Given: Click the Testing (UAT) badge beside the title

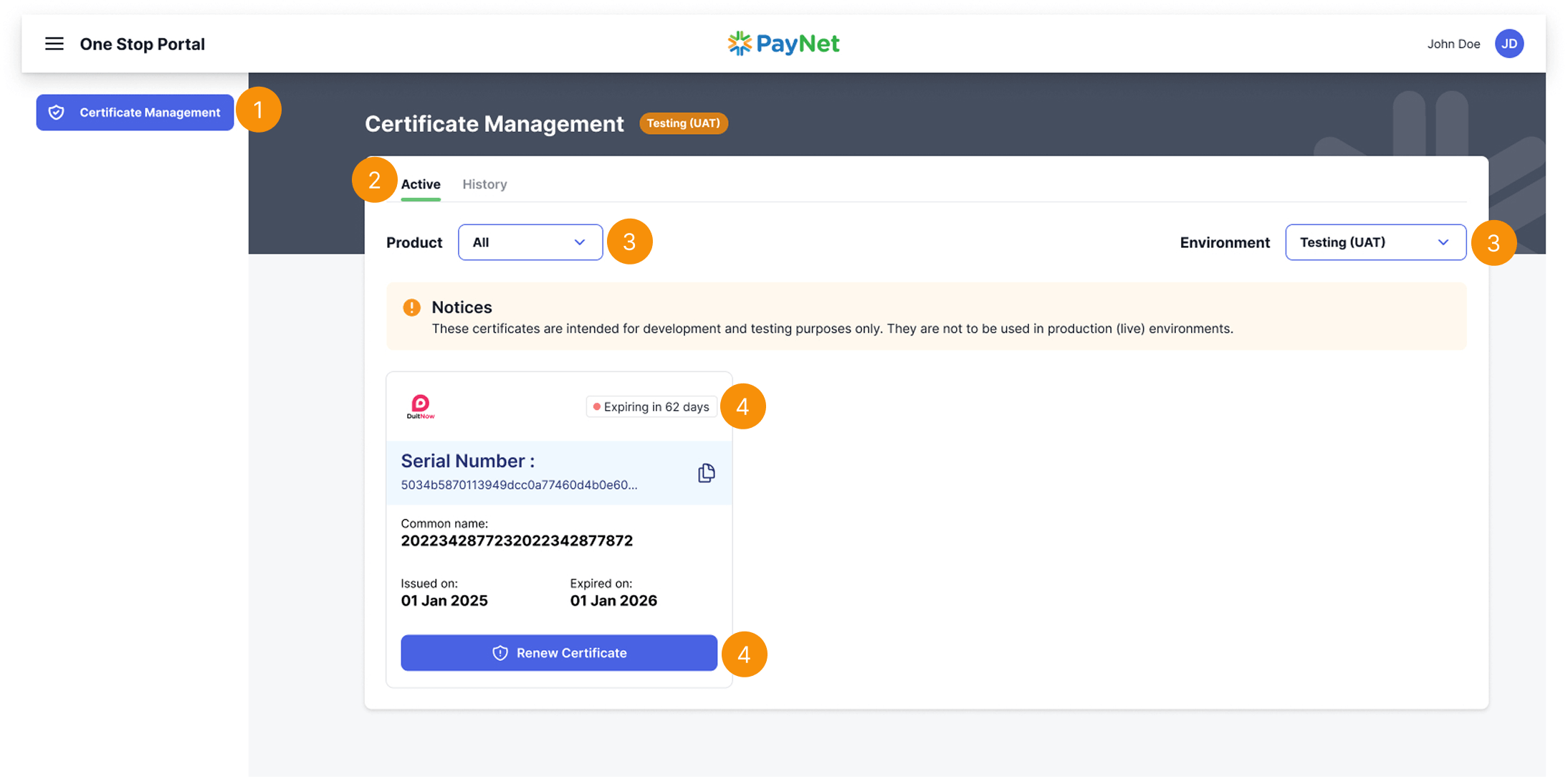Looking at the screenshot, I should (x=683, y=123).
